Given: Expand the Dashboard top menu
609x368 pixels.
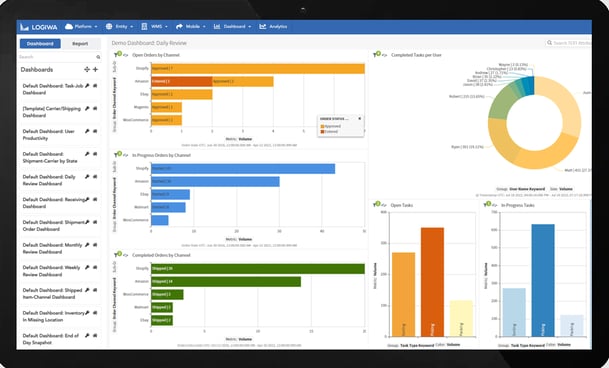Looking at the screenshot, I should (232, 26).
